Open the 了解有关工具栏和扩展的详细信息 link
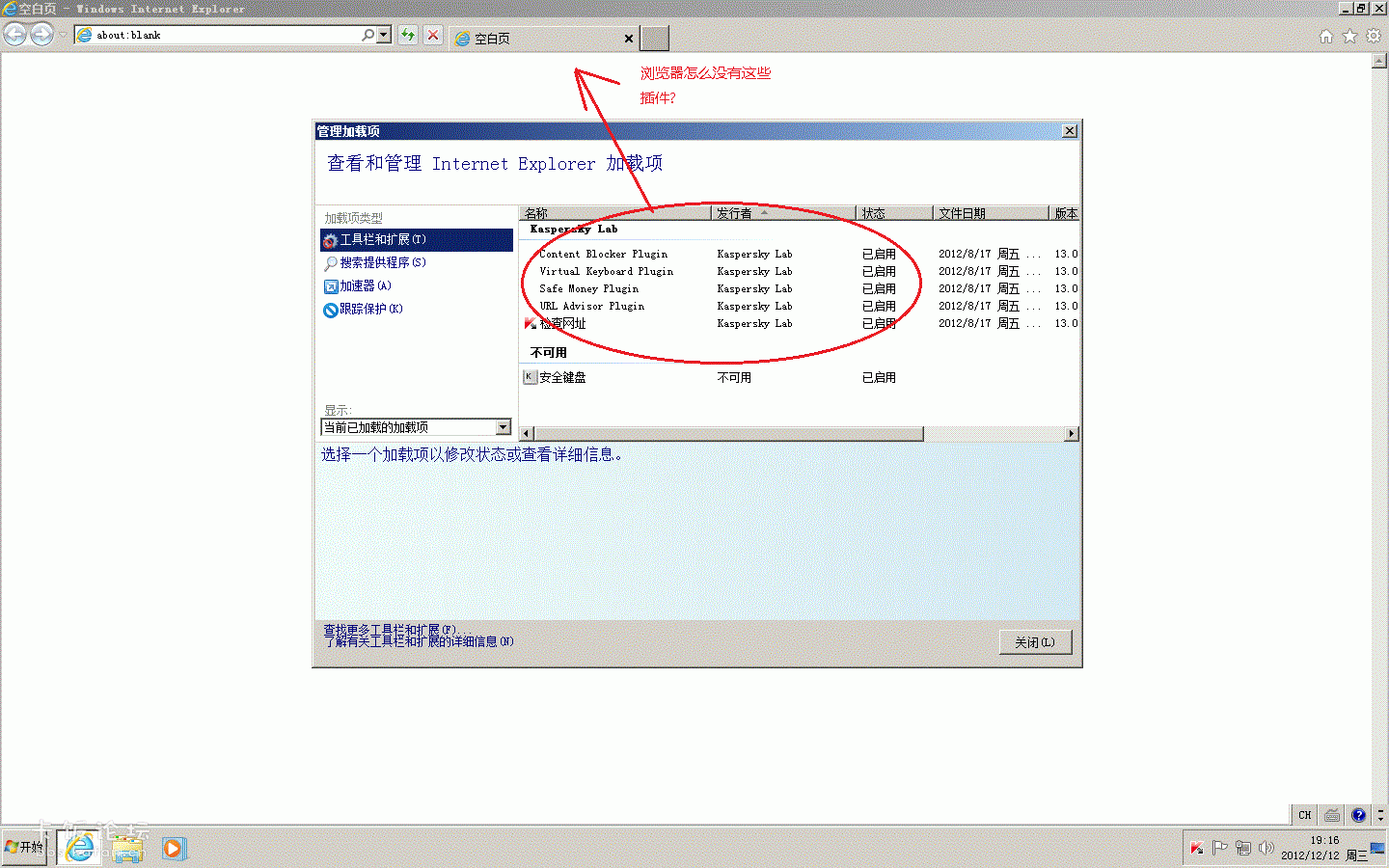The image size is (1389, 868). point(419,641)
